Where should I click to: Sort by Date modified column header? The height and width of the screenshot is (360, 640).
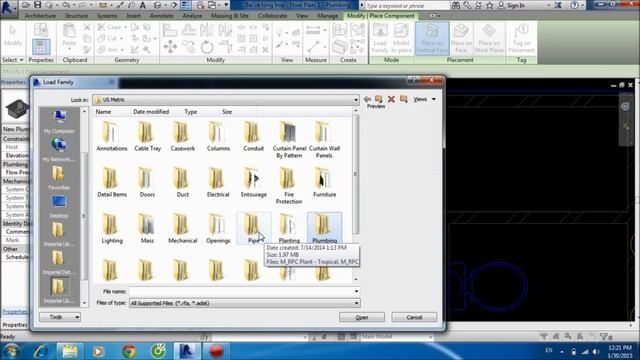(151, 112)
